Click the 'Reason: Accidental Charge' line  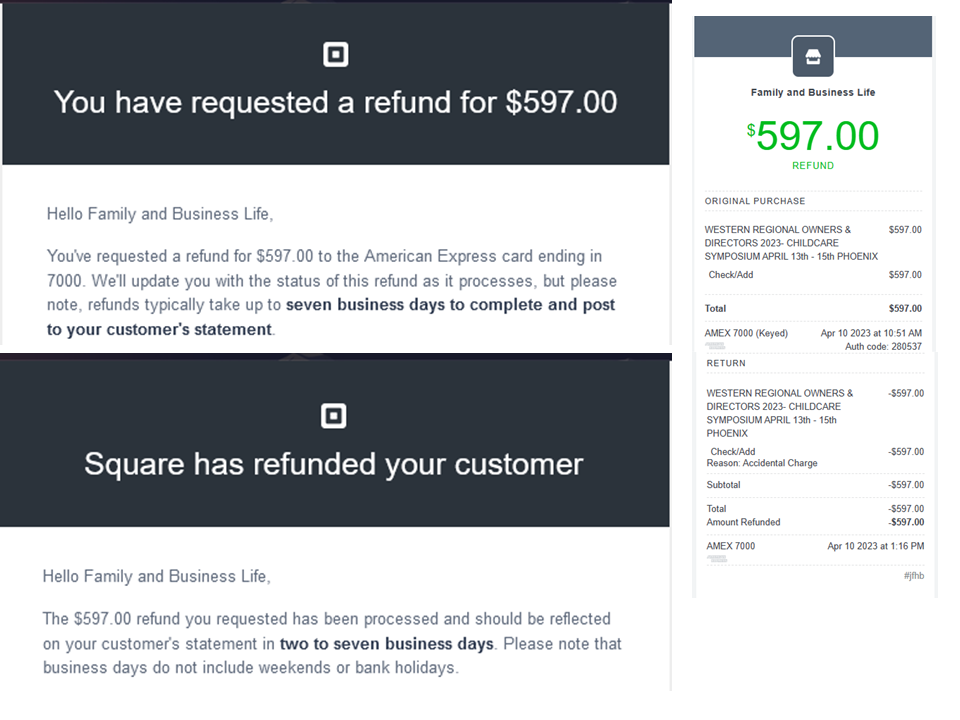tap(764, 463)
